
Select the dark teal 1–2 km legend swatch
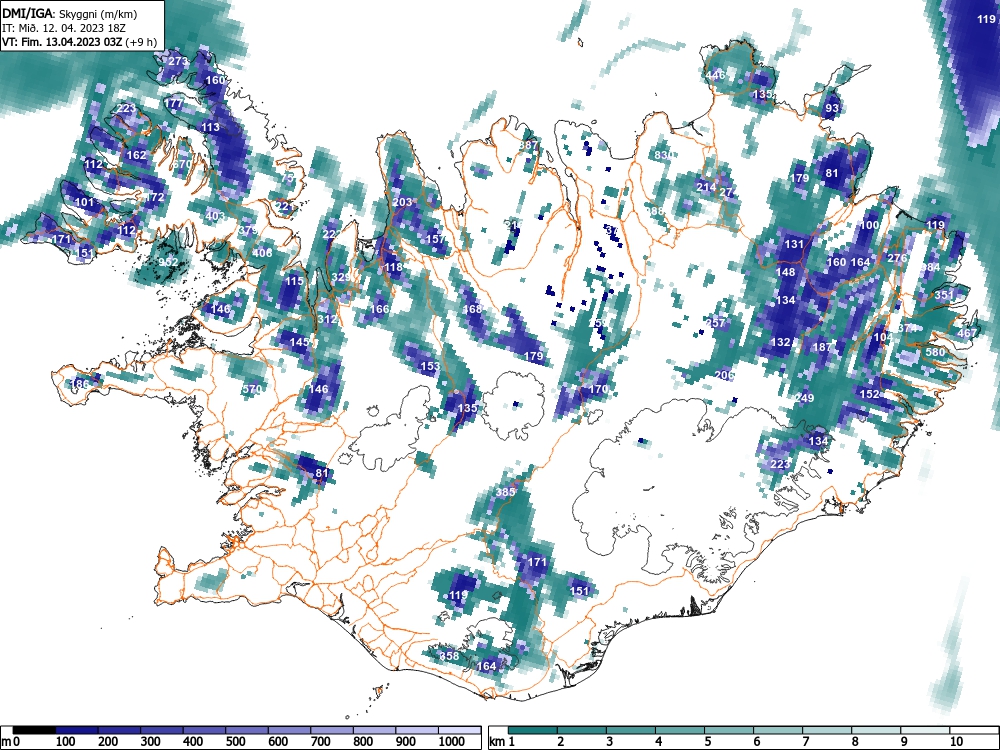point(533,730)
